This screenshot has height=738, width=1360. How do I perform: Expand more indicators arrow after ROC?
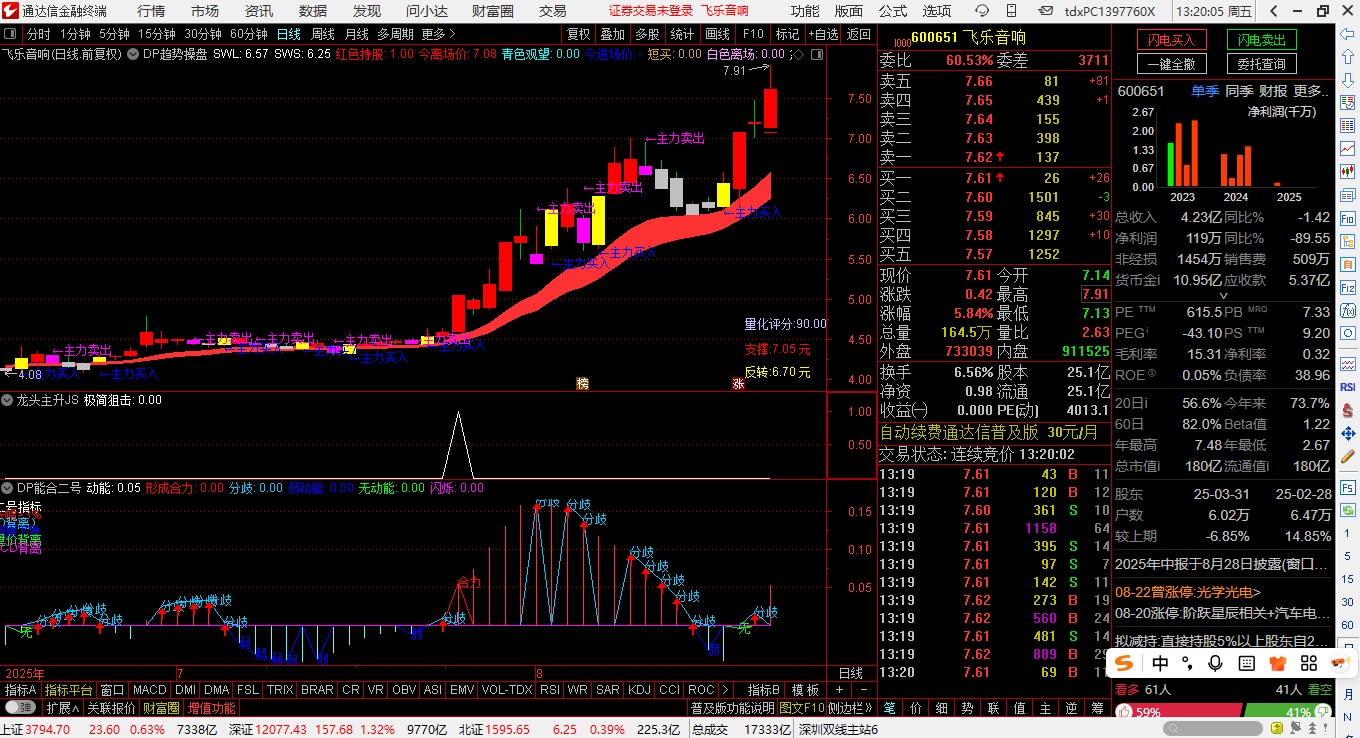(x=725, y=690)
